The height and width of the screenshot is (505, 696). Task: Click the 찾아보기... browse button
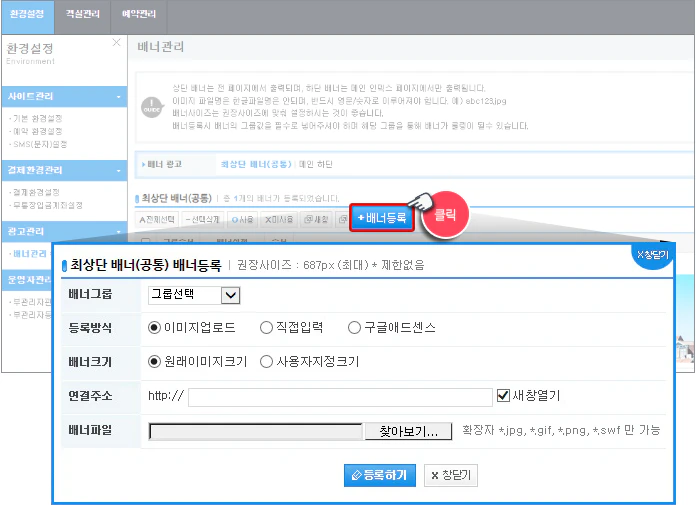(408, 431)
